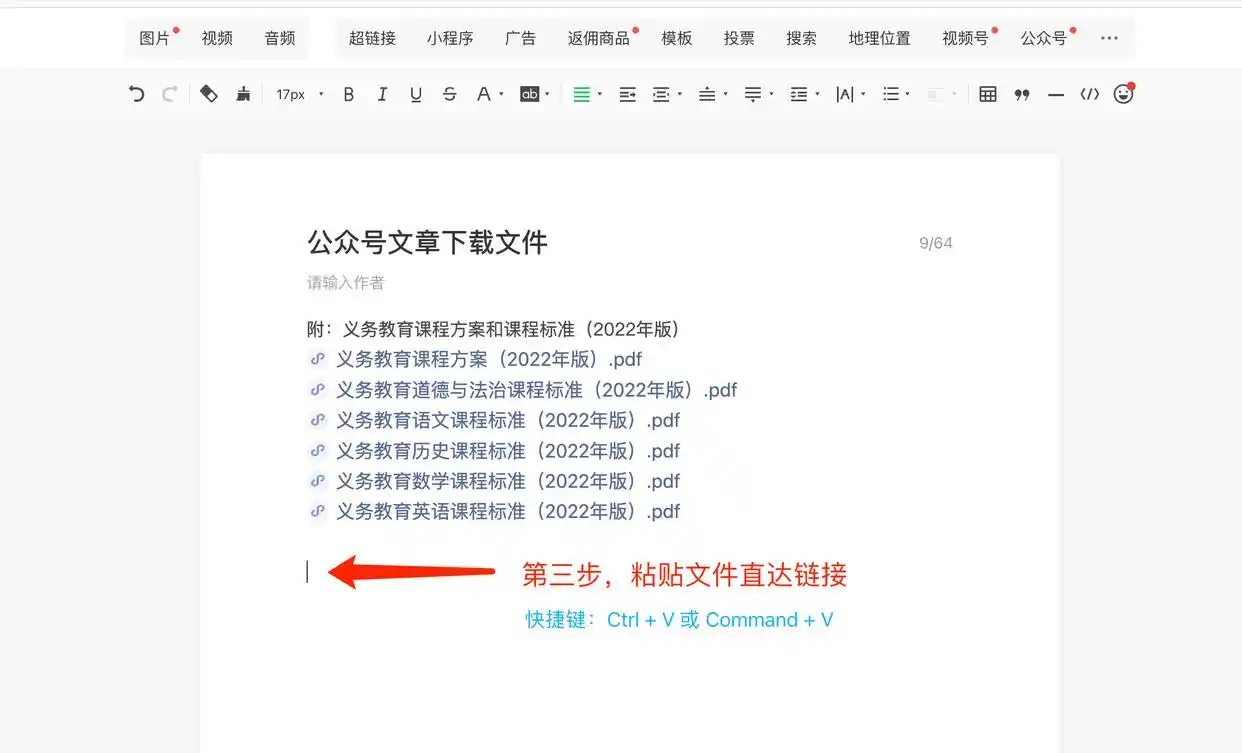Insert a horizontal divider line

coord(1056,94)
